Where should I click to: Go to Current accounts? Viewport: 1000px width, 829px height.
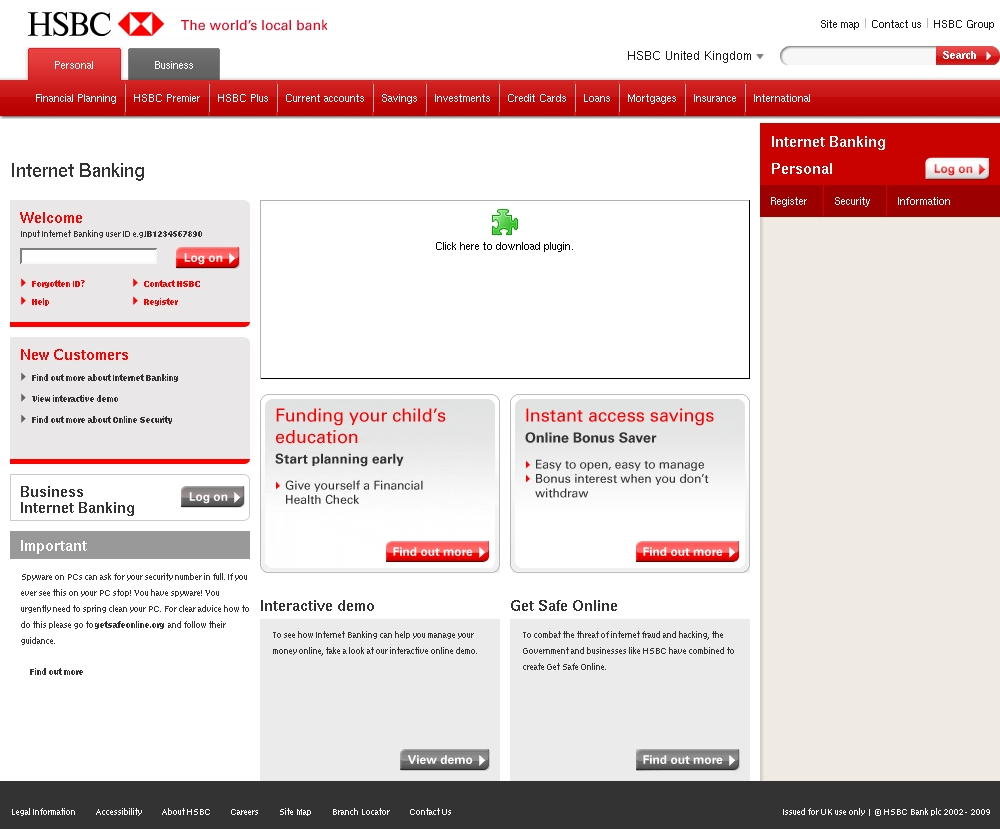coord(325,98)
